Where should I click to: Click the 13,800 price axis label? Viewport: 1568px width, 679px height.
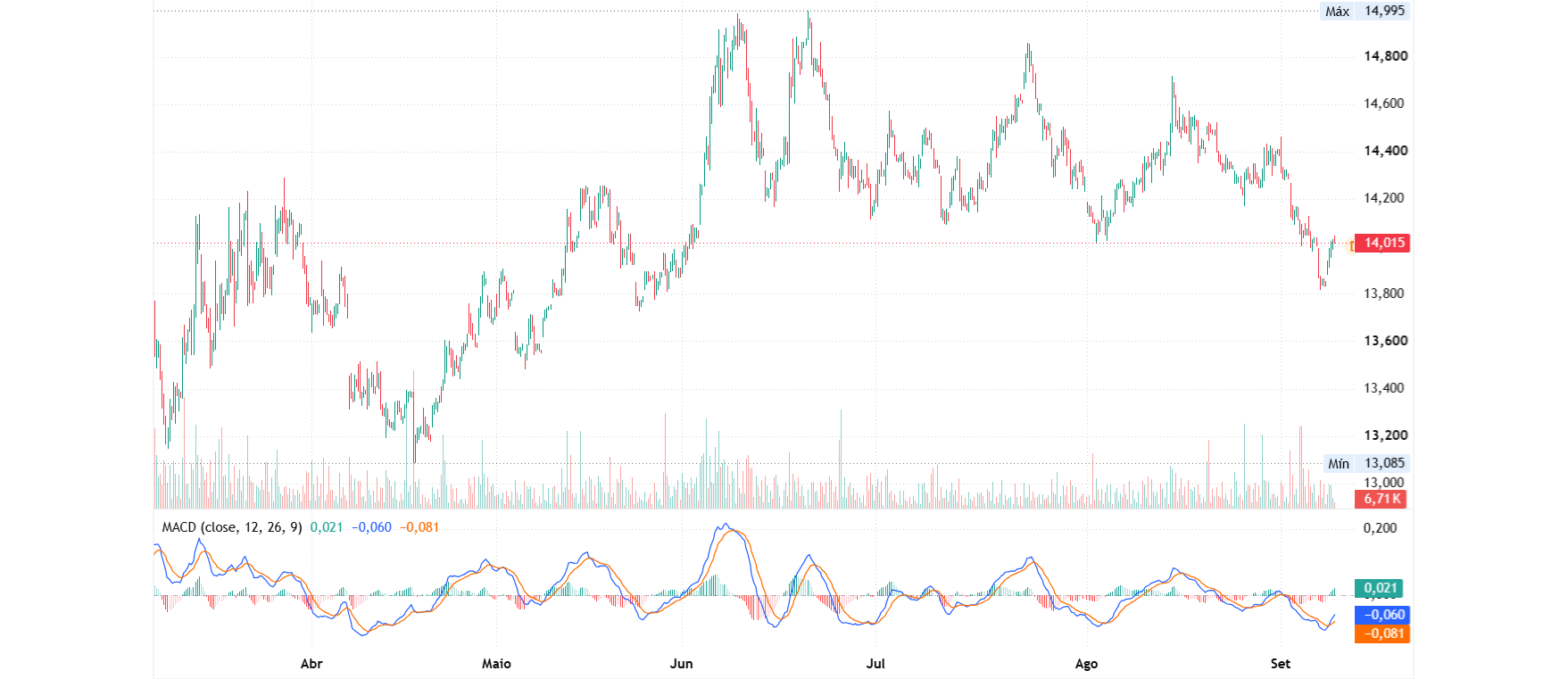[x=1385, y=294]
